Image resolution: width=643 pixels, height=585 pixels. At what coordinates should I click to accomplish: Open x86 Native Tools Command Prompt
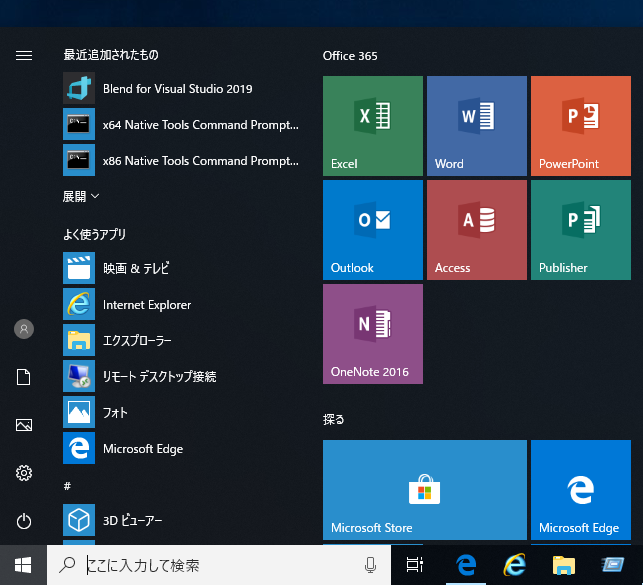(182, 160)
